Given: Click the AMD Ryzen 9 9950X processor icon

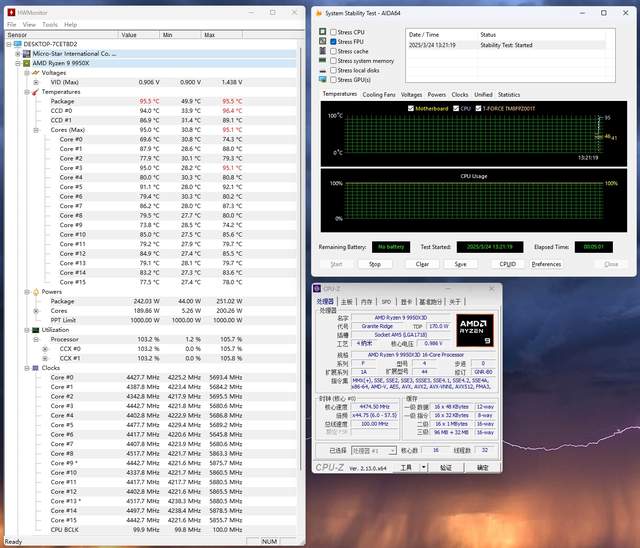Looking at the screenshot, I should (x=27, y=63).
